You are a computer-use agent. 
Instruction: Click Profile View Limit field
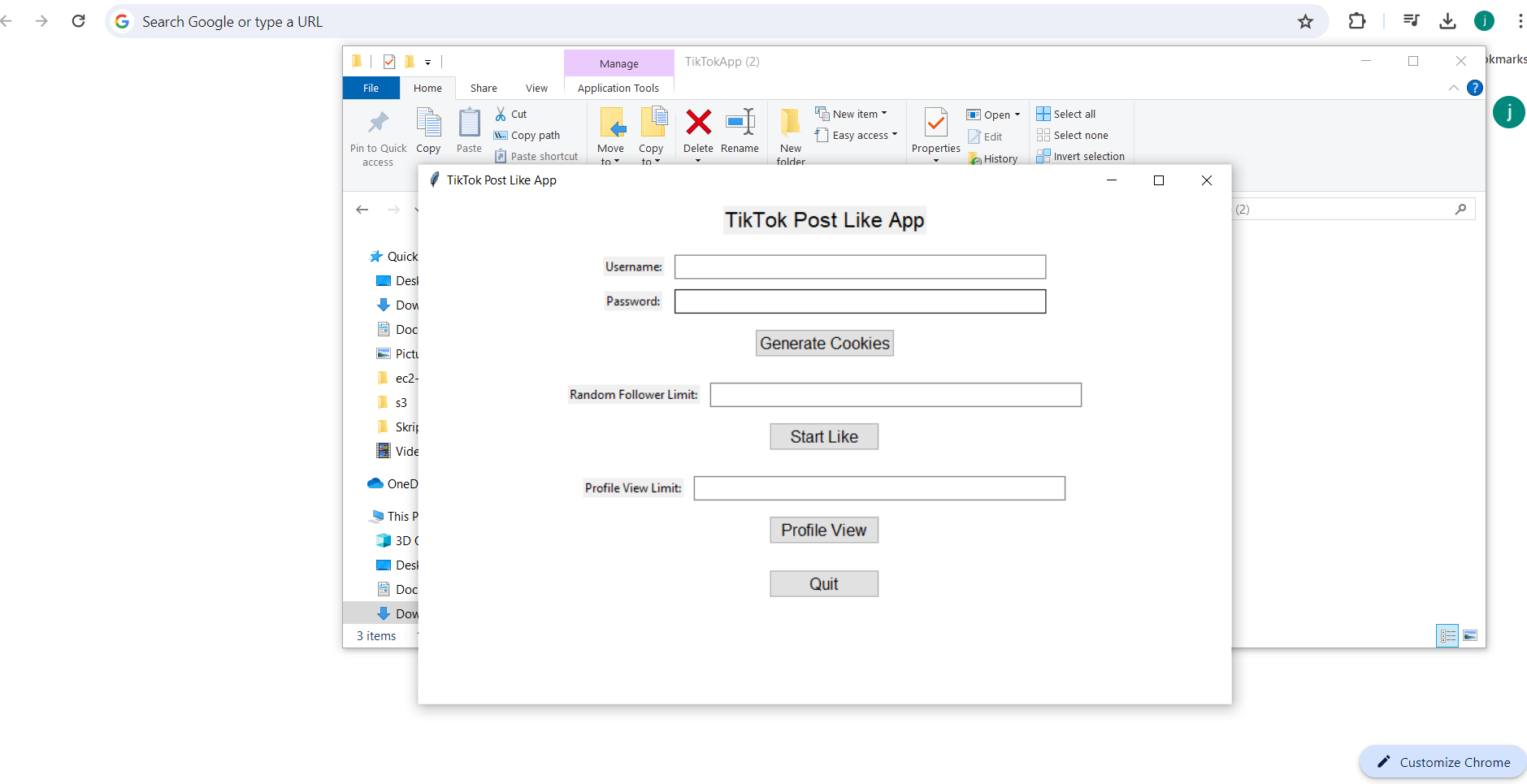pyautogui.click(x=879, y=488)
